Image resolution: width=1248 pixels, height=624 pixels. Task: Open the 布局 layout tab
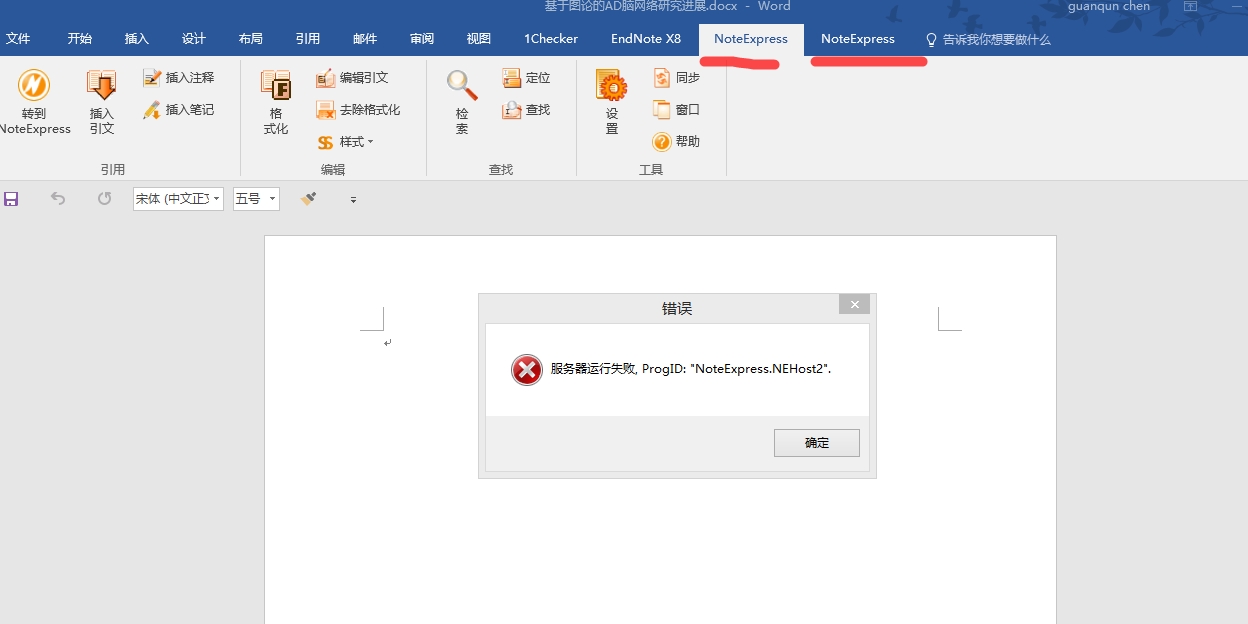251,39
